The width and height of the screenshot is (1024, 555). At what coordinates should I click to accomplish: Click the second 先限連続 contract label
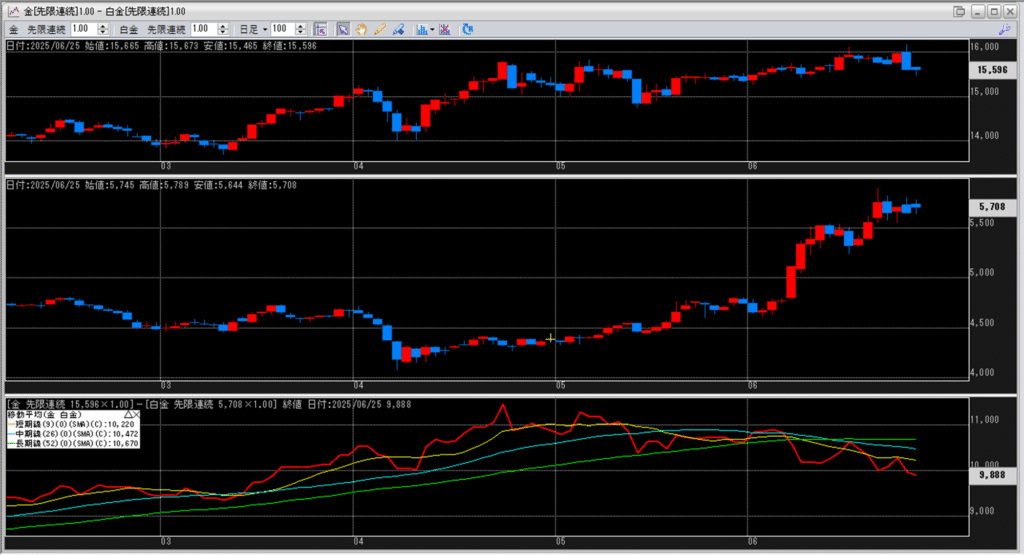(x=166, y=29)
